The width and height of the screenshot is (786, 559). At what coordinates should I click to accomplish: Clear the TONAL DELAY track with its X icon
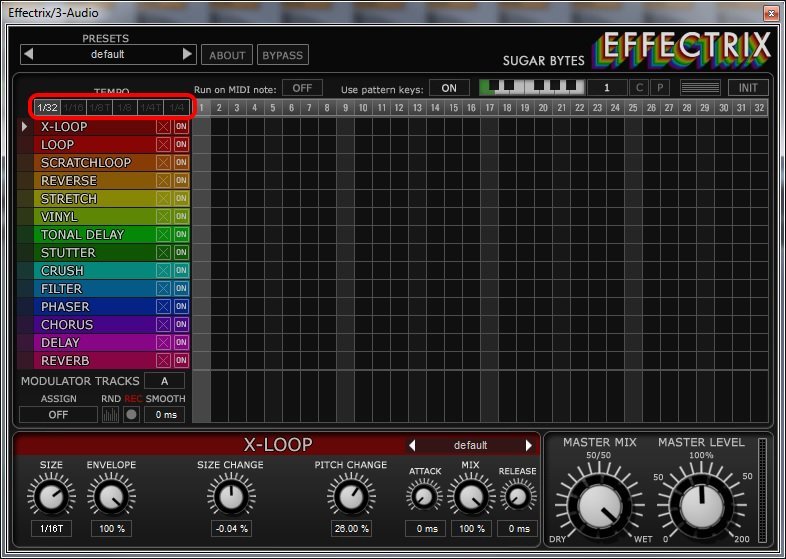163,234
